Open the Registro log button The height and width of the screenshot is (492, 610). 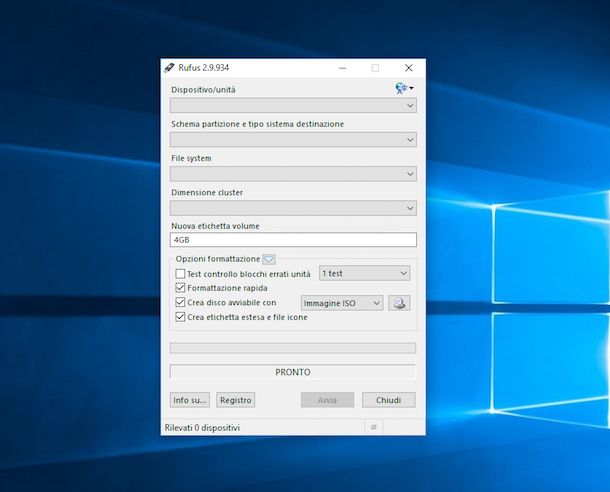tap(236, 400)
